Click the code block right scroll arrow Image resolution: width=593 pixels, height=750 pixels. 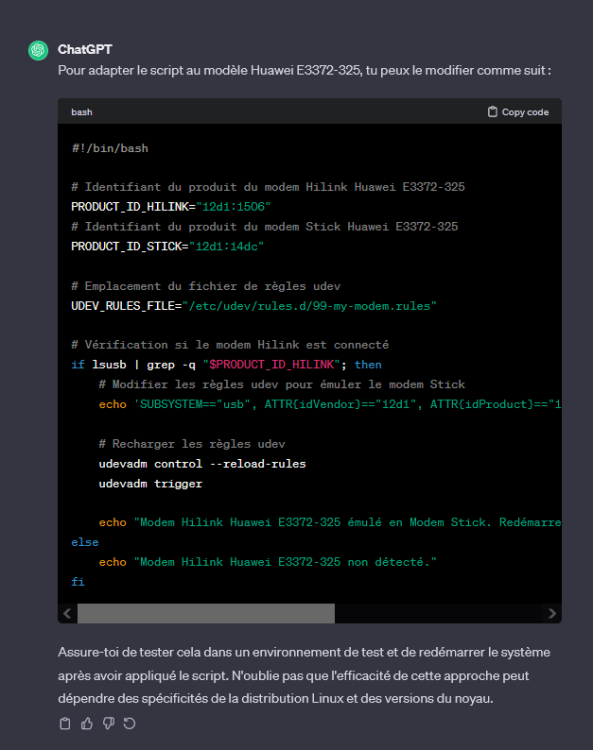(x=552, y=613)
